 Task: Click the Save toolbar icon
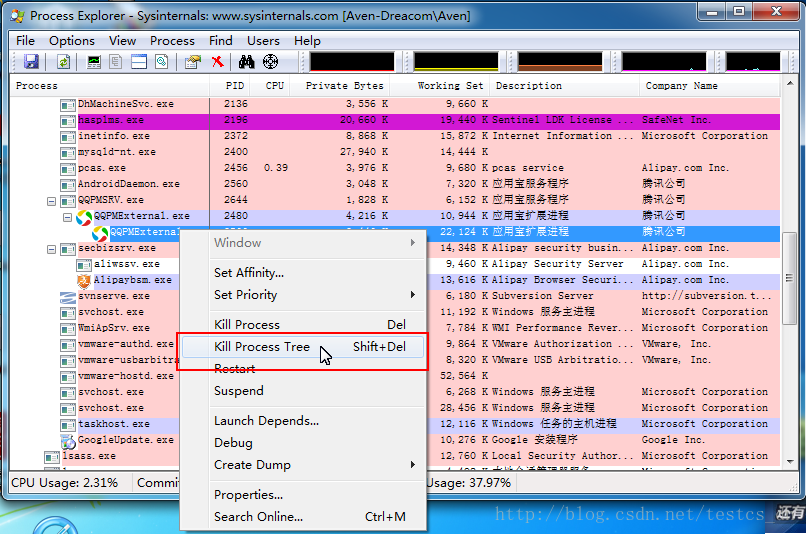pos(31,62)
